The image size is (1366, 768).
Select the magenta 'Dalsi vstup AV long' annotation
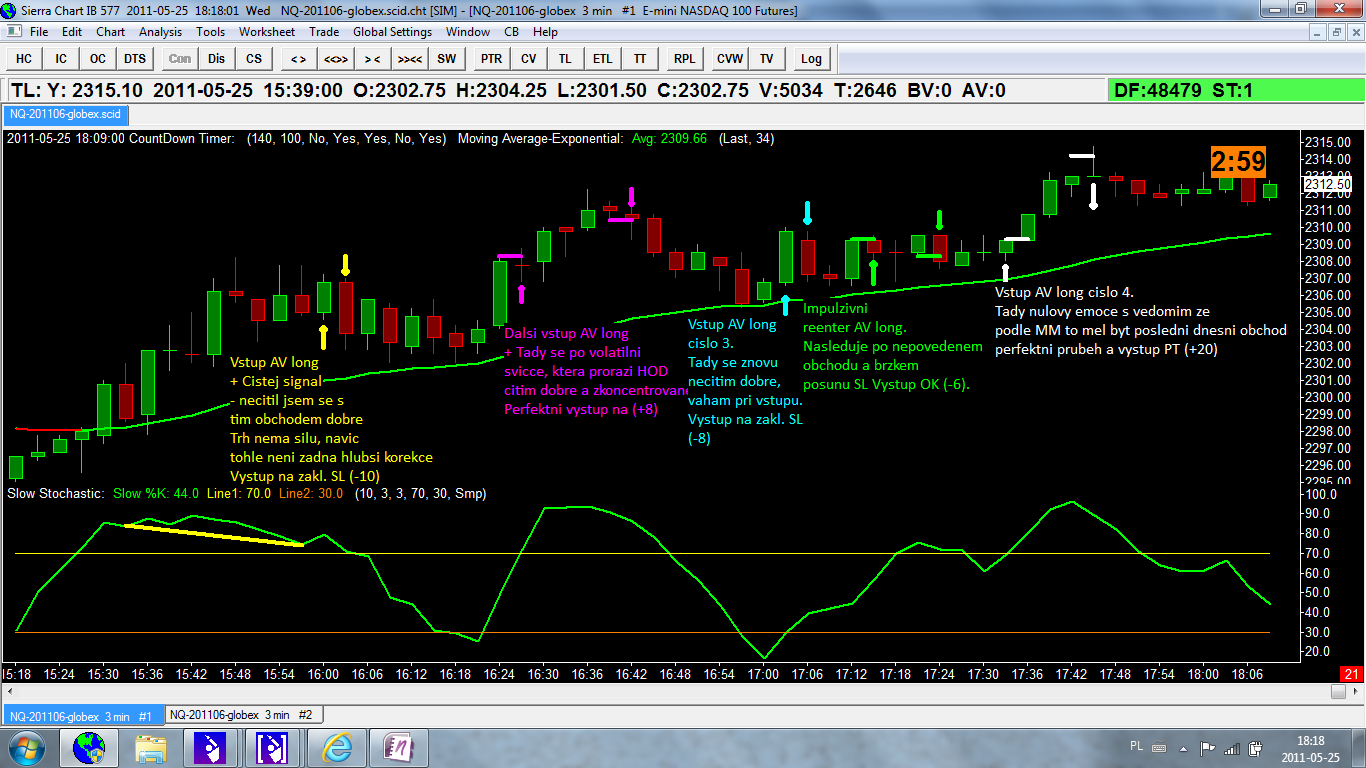(x=566, y=333)
